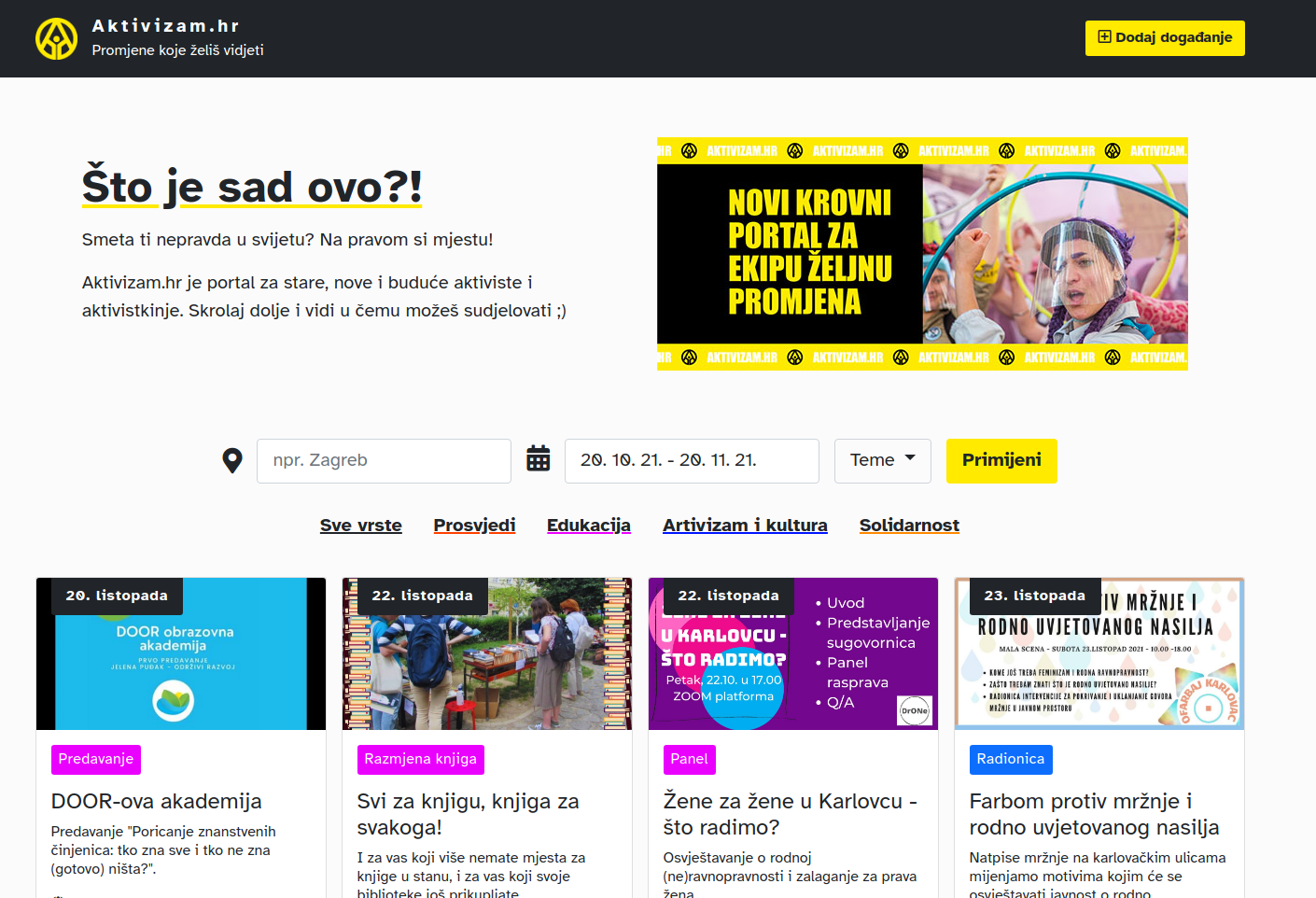Select the Prosvjedi filter

click(474, 526)
